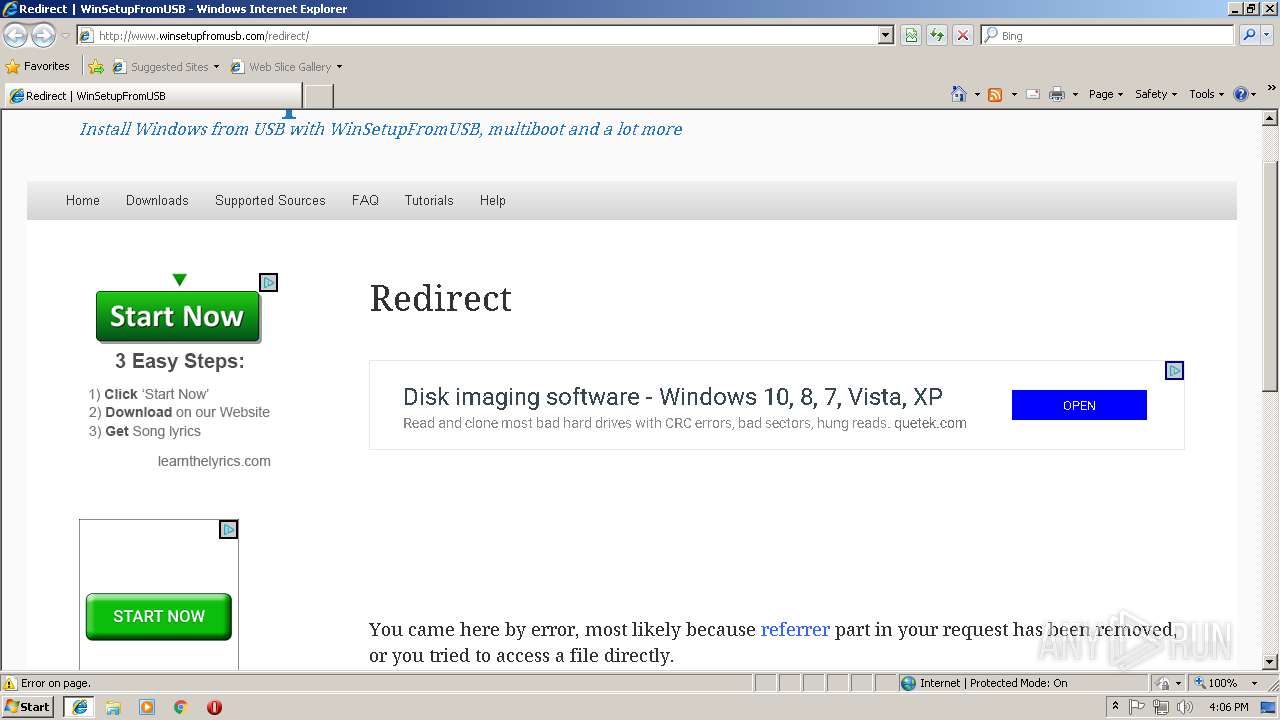The height and width of the screenshot is (720, 1280).
Task: Stop loading with the red X icon
Action: tap(963, 35)
